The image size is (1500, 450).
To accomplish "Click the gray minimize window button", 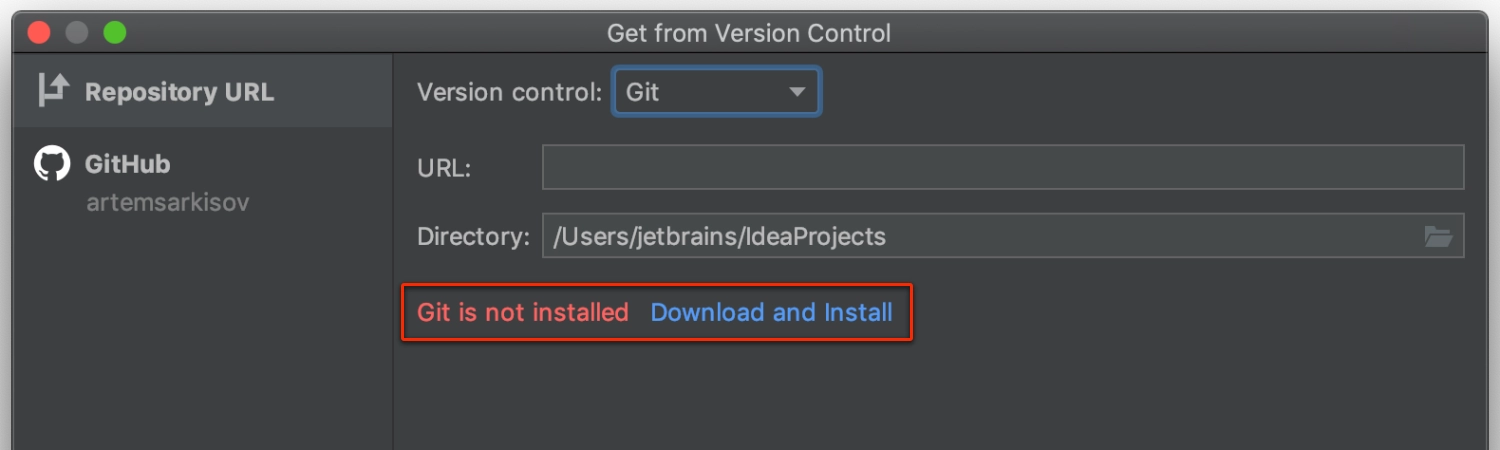I will click(x=77, y=33).
